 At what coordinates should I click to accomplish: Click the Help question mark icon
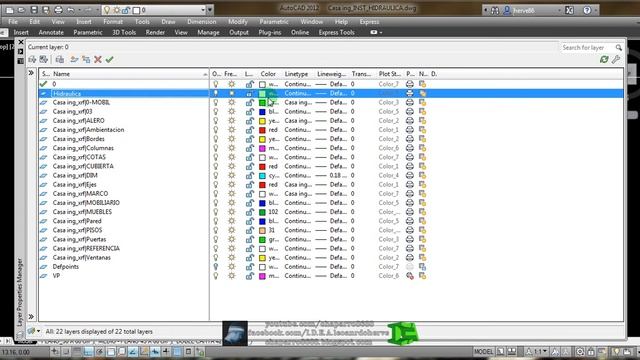[587, 10]
